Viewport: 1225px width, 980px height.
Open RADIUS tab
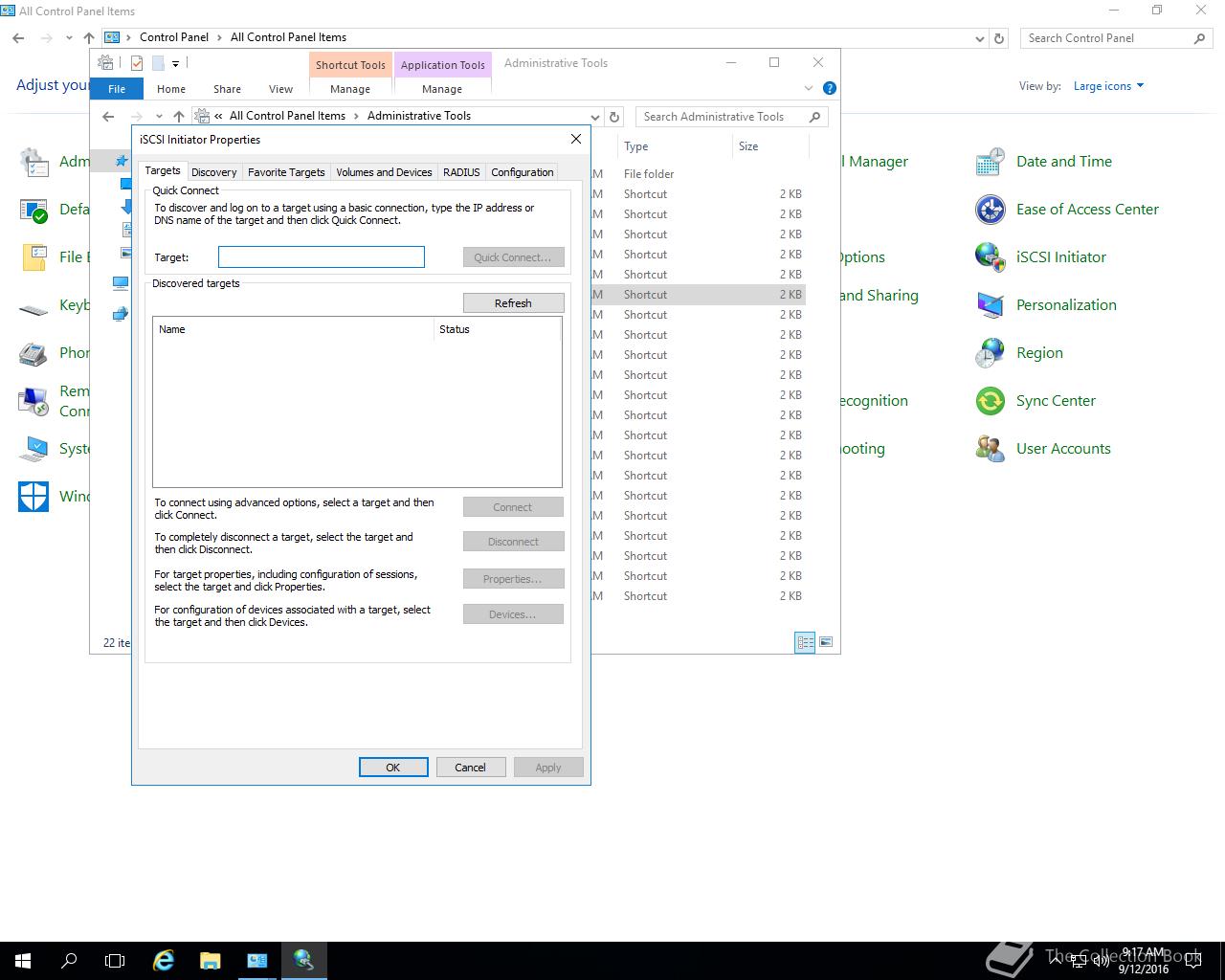click(461, 172)
